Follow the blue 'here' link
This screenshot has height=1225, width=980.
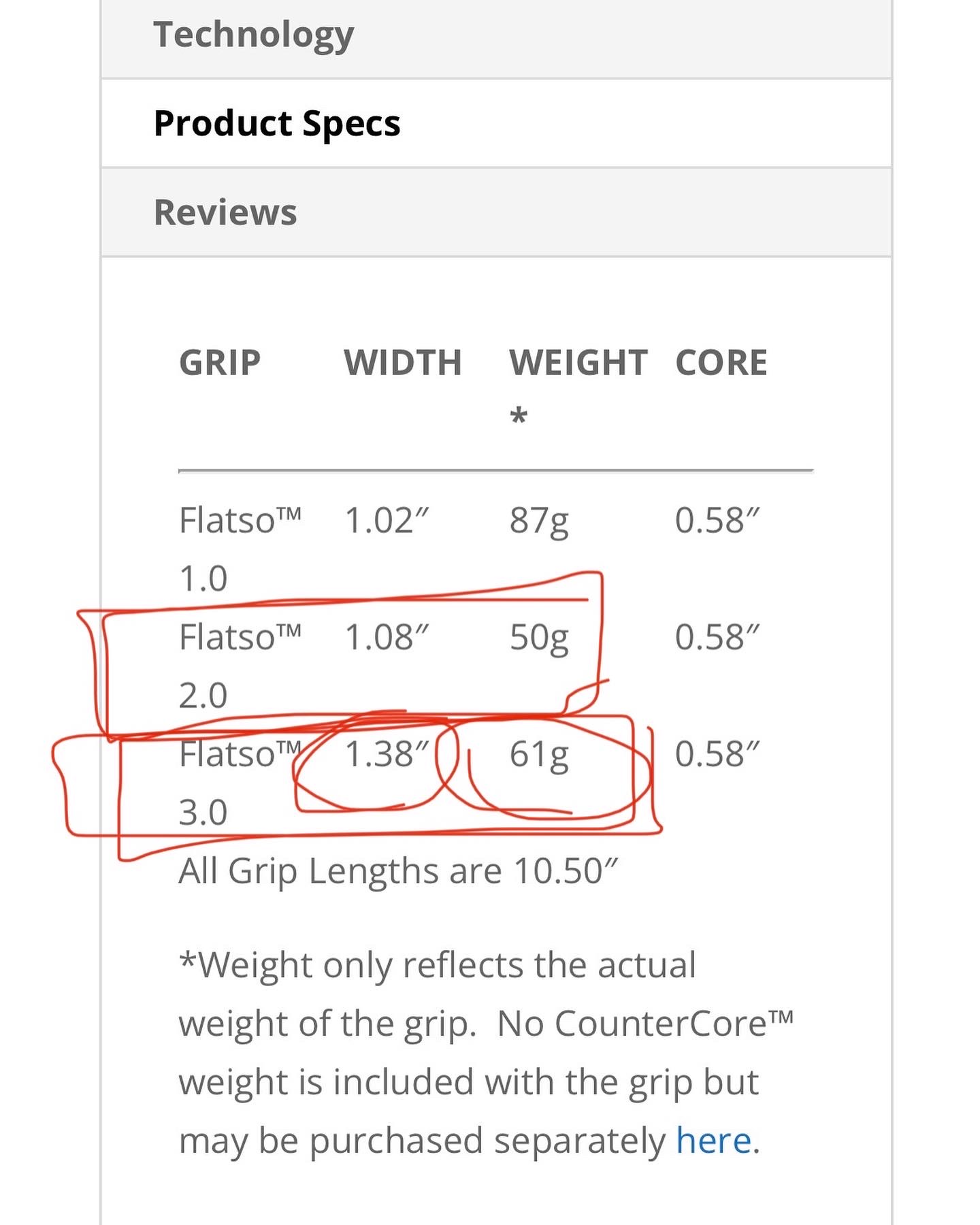(x=713, y=1141)
